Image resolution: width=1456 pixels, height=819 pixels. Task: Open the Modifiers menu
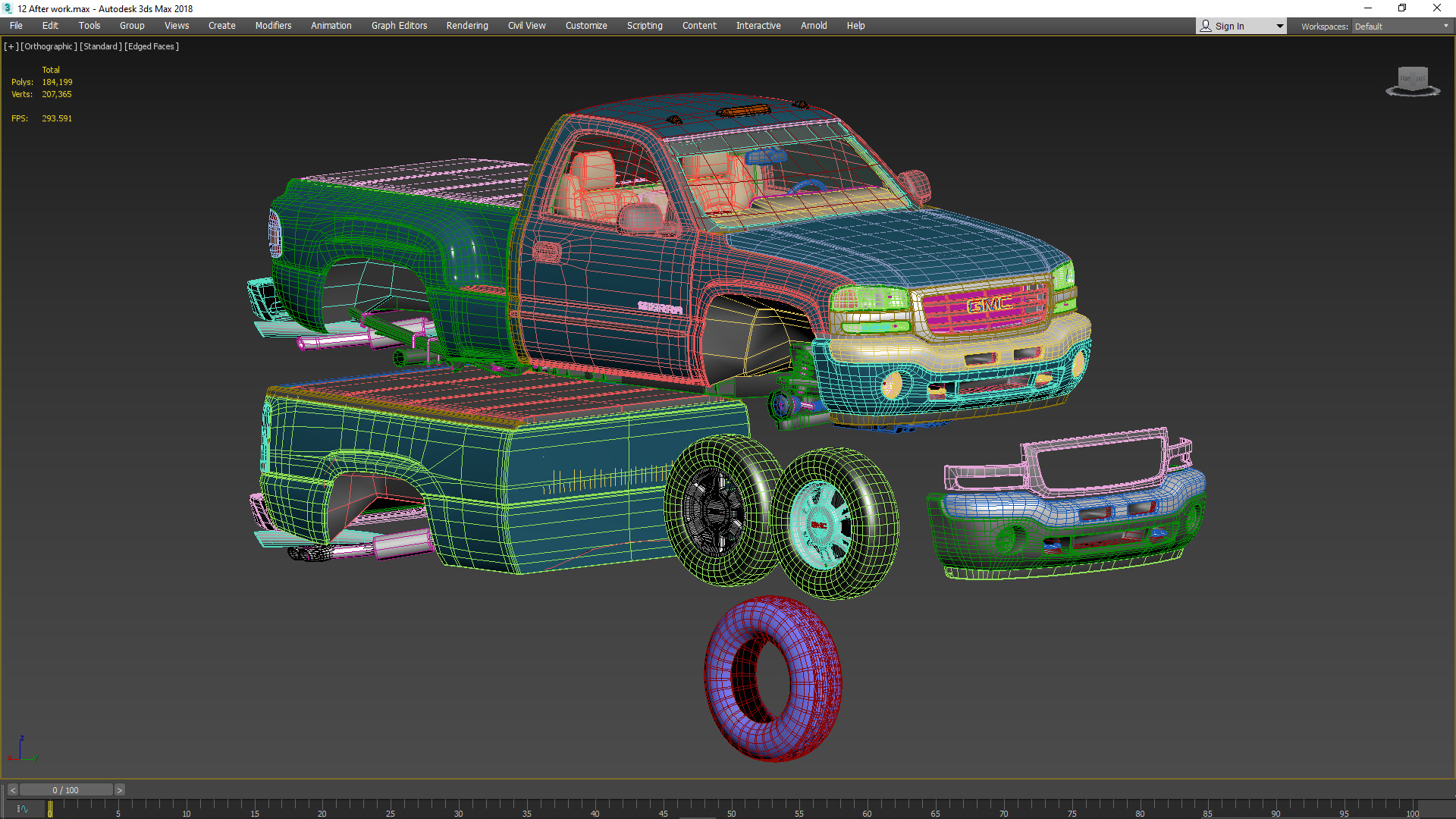273,26
